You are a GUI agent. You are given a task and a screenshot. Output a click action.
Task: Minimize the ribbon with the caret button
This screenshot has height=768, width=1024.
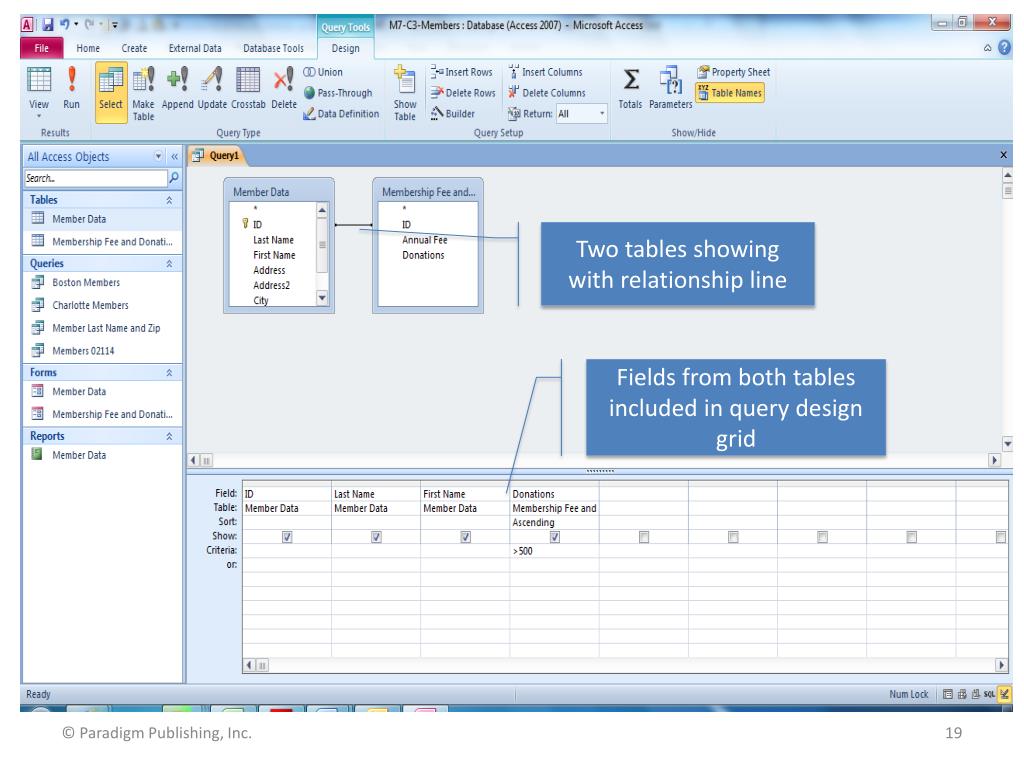coord(987,48)
